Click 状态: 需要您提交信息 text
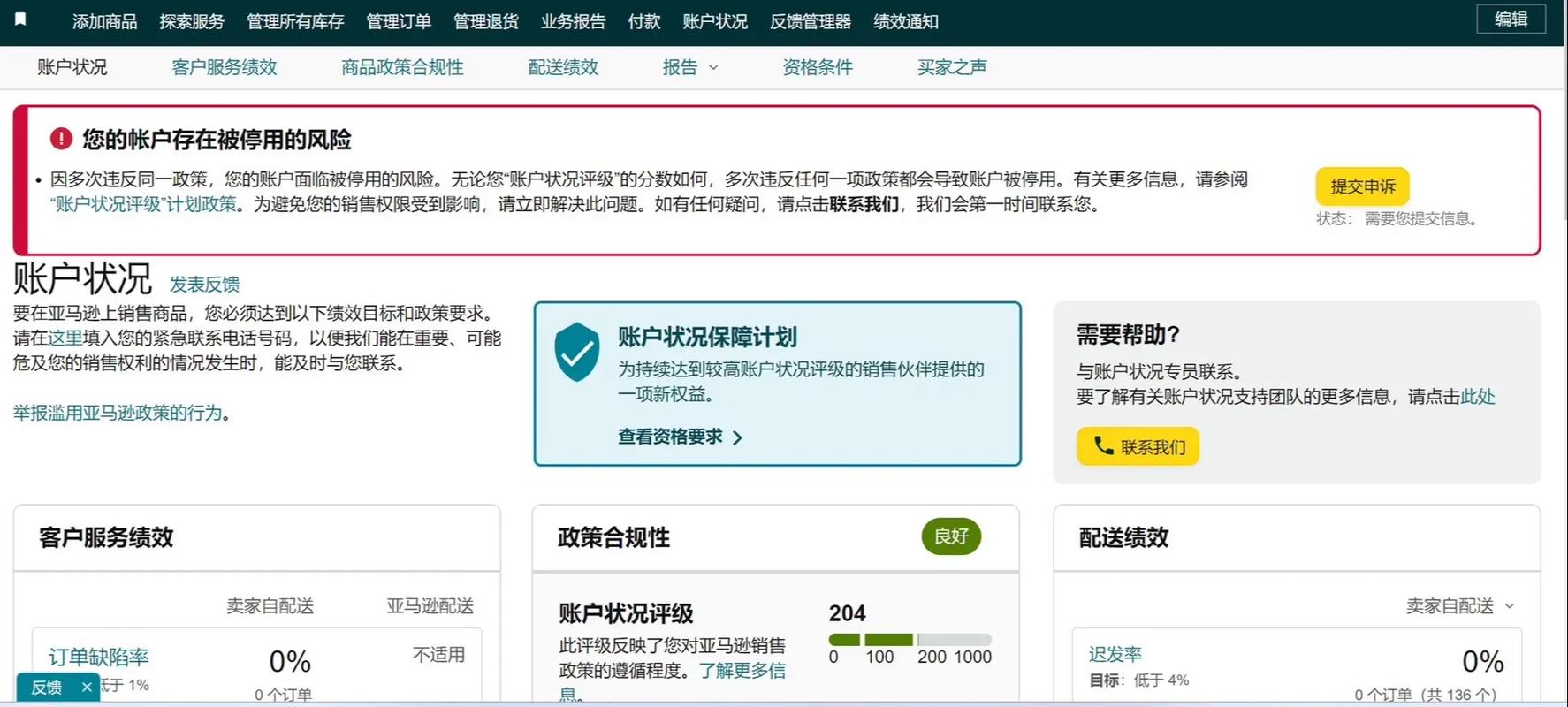Viewport: 1568px width, 707px height. (1397, 219)
